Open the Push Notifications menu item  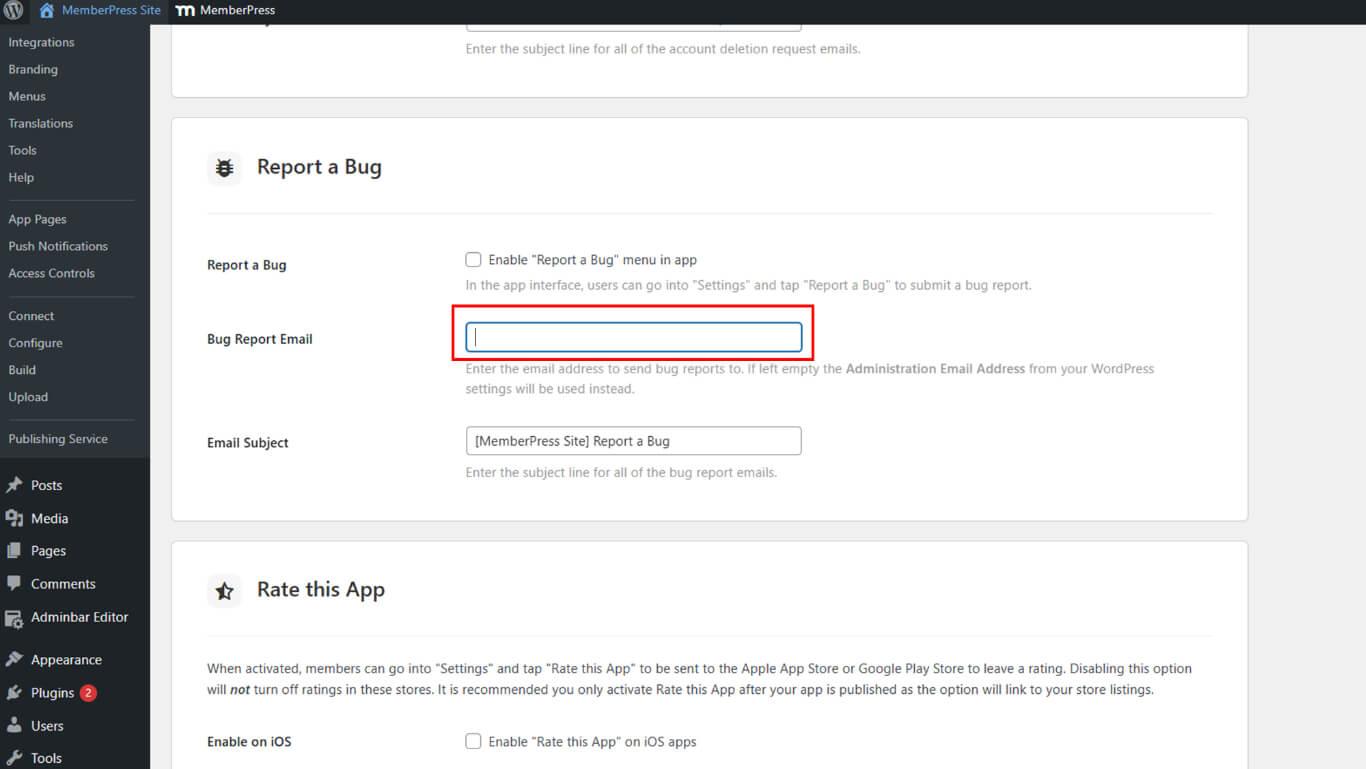[x=58, y=246]
